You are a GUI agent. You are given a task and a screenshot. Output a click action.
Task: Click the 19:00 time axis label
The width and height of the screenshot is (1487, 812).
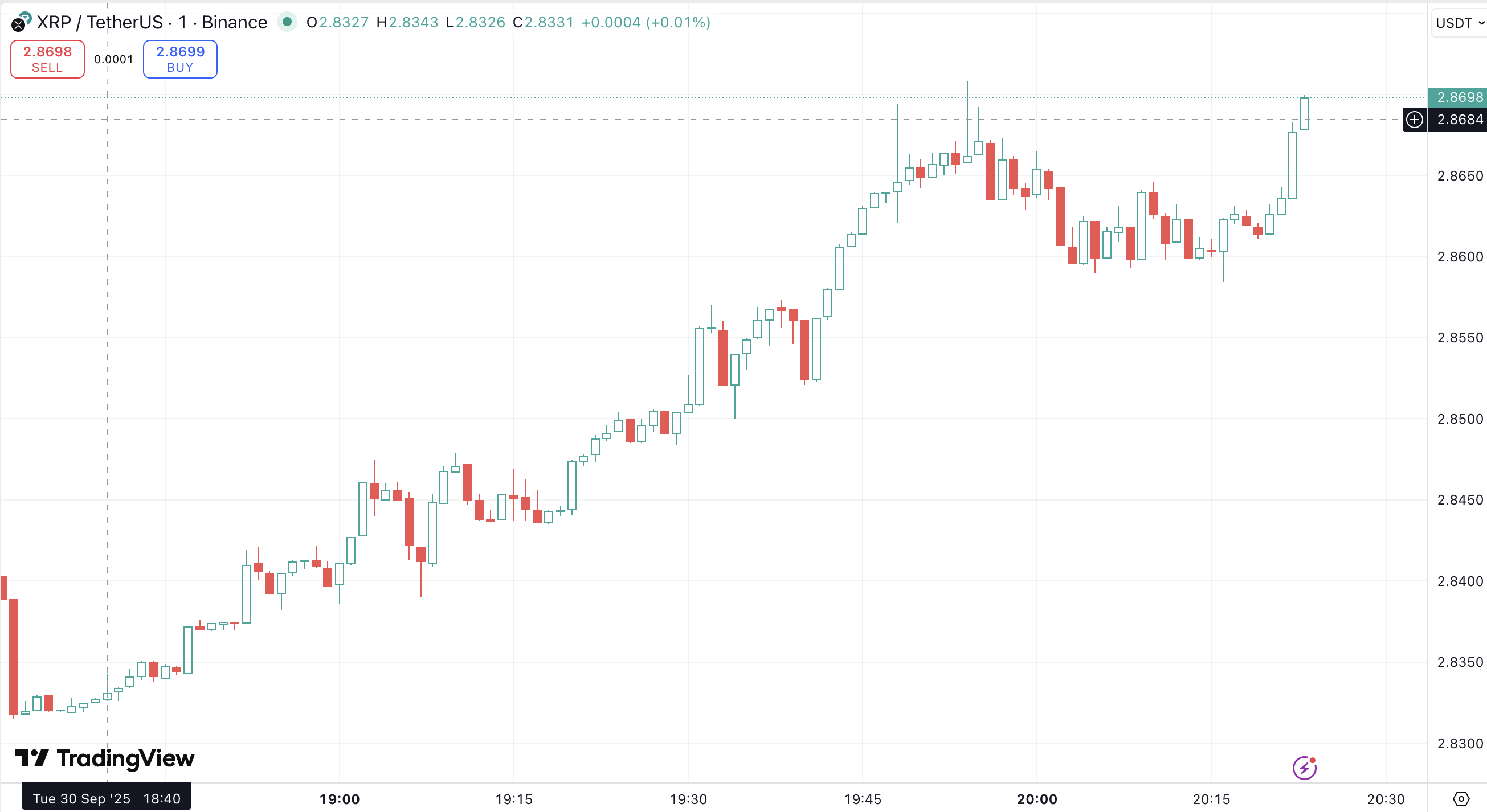[340, 799]
